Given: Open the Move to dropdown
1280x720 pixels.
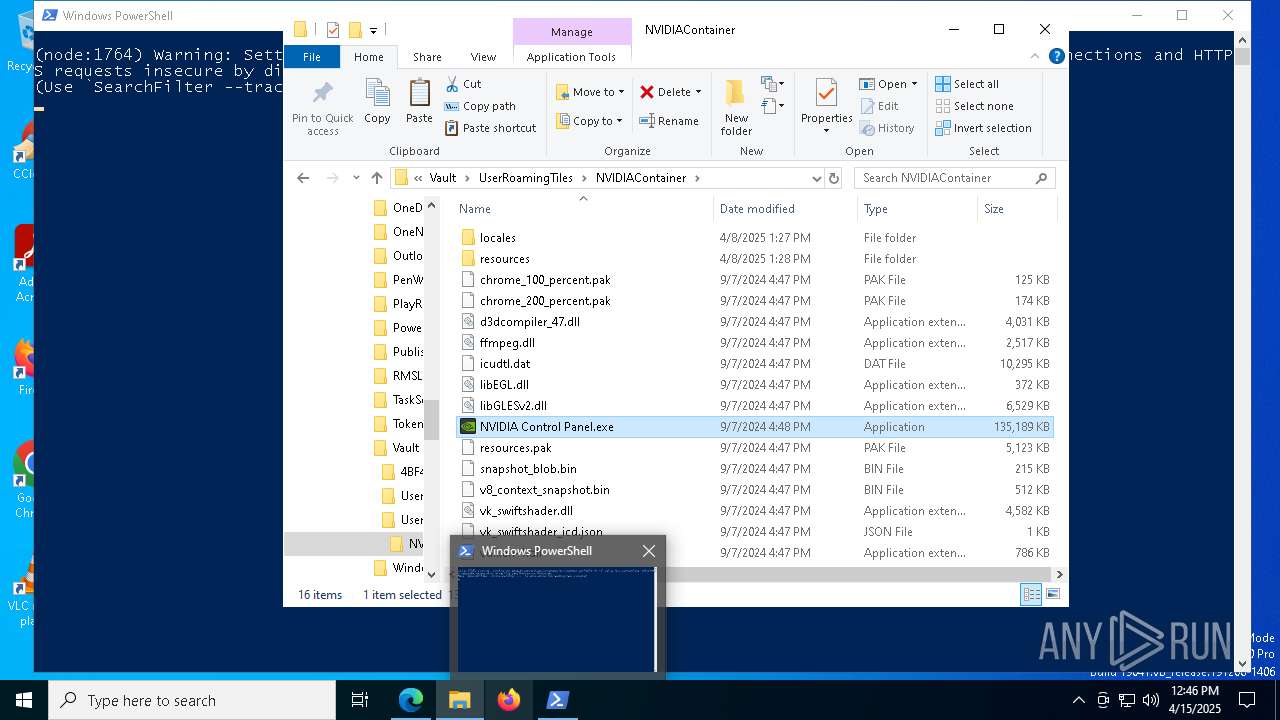Looking at the screenshot, I should coord(590,92).
